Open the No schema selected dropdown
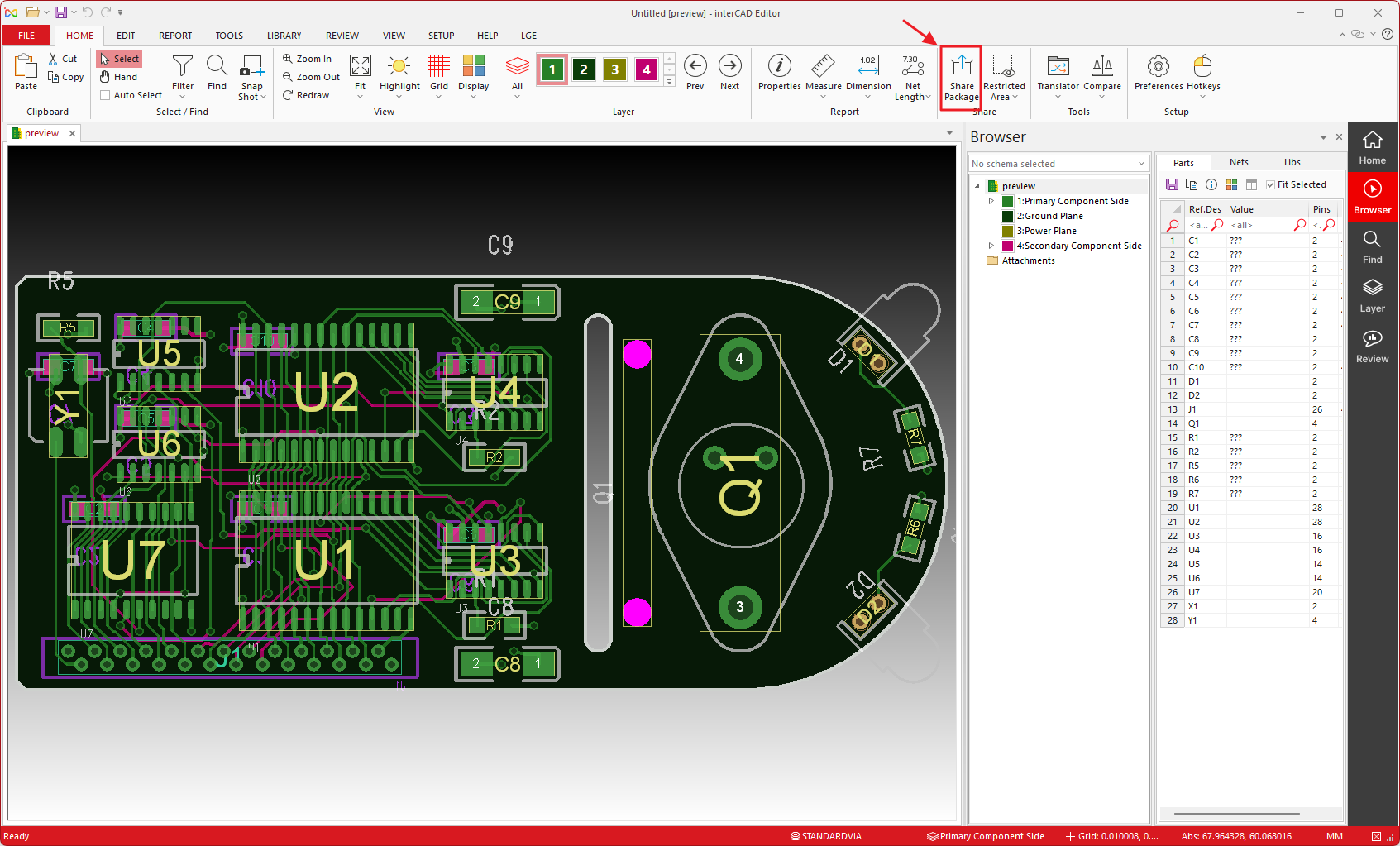This screenshot has height=846, width=1400. 1058,164
